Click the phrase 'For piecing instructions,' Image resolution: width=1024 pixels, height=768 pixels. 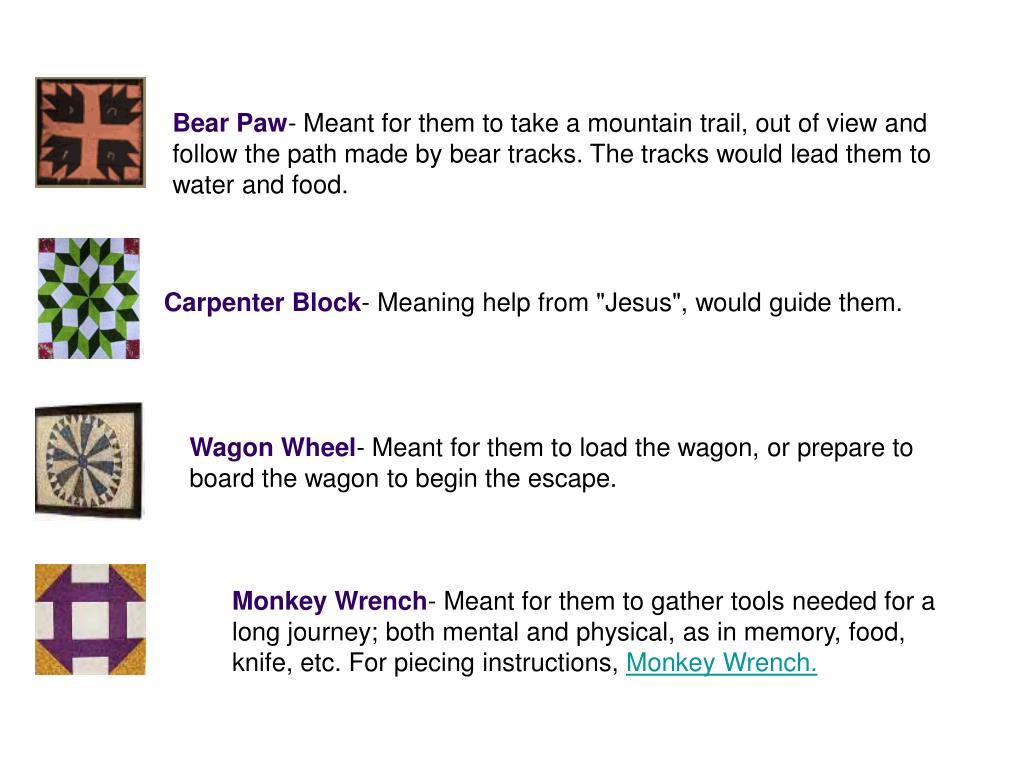(483, 663)
